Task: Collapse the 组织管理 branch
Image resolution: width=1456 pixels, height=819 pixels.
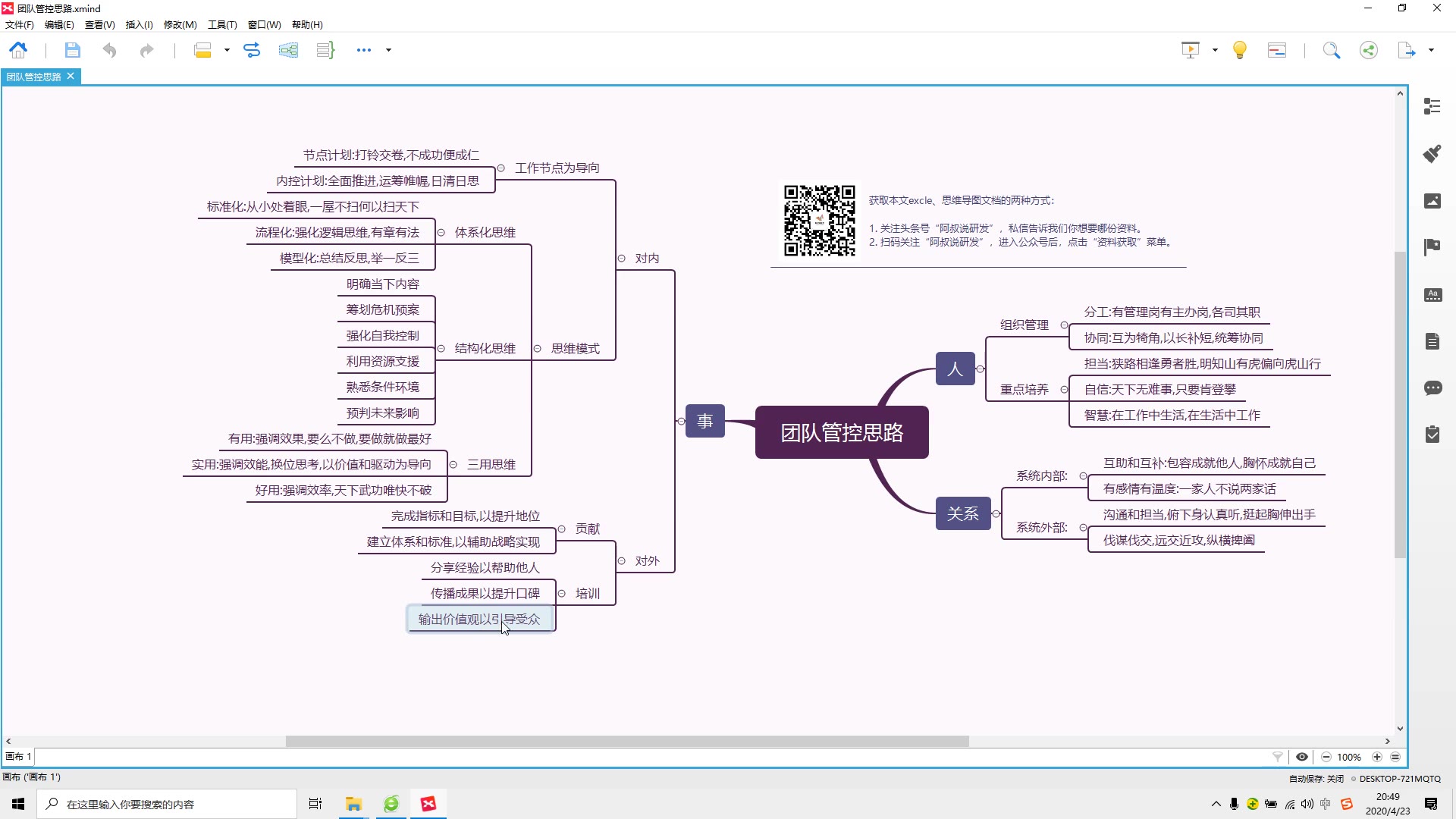Action: tap(1065, 325)
